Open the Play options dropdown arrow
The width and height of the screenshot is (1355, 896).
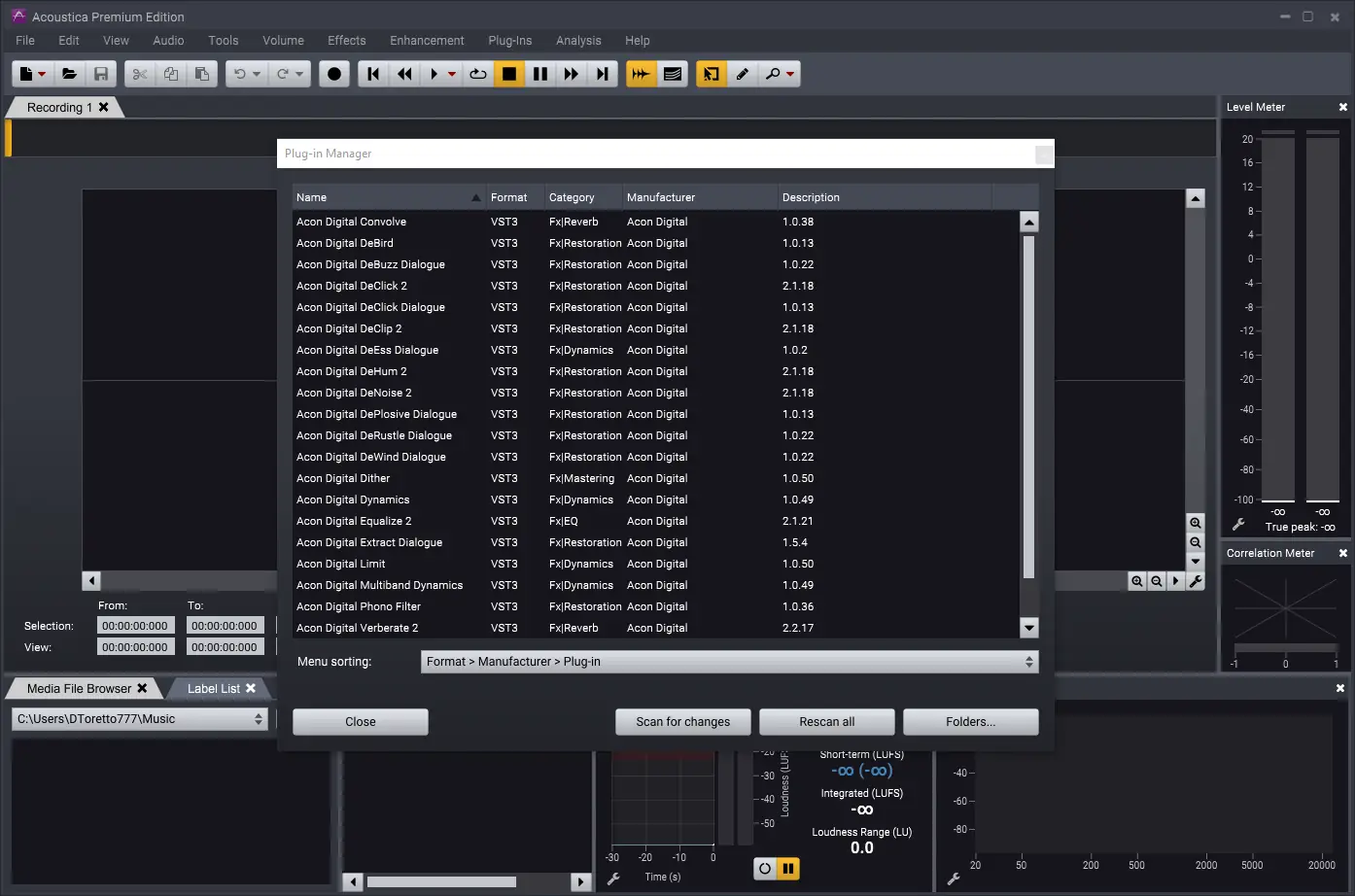tap(452, 74)
